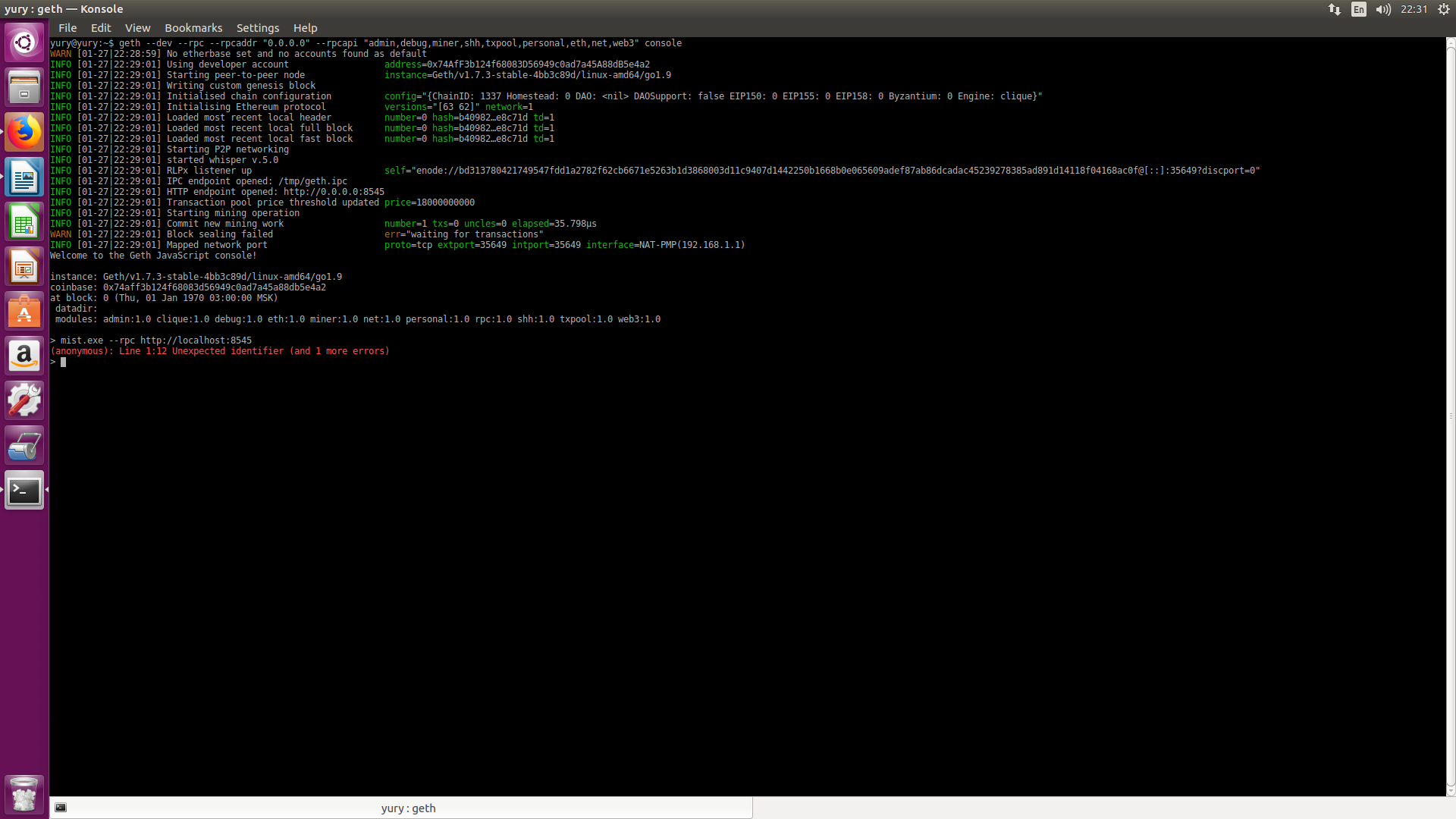Select the Konsole terminal launcher icon
1456x819 pixels.
pos(24,490)
